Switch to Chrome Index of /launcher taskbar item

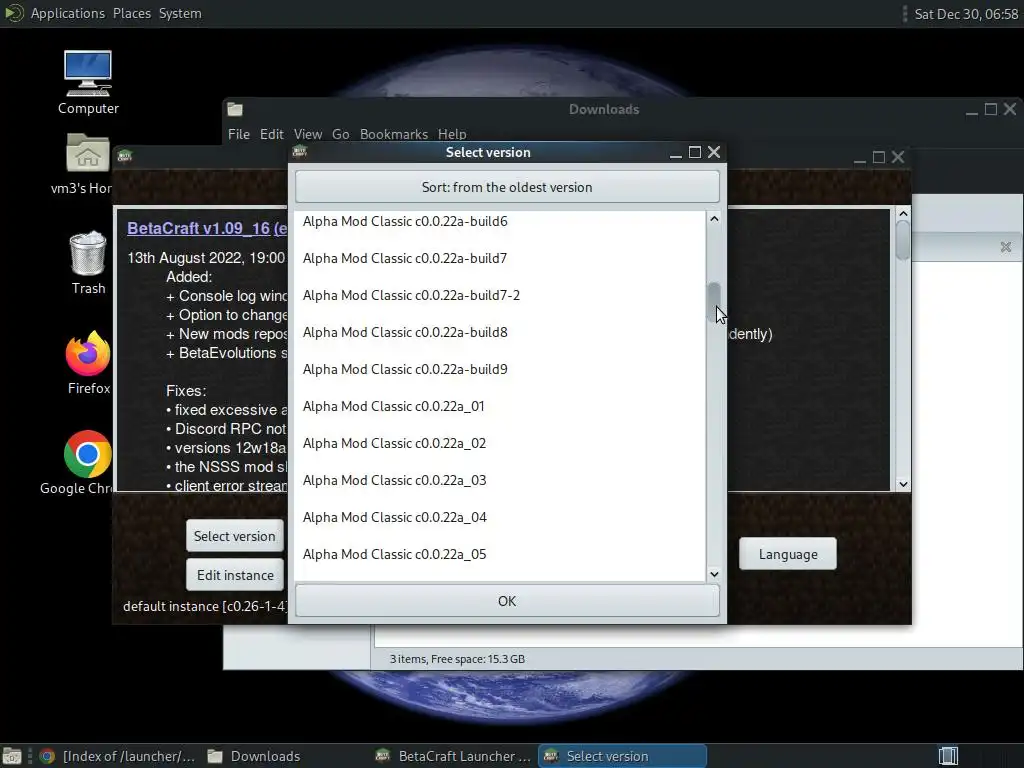point(118,756)
